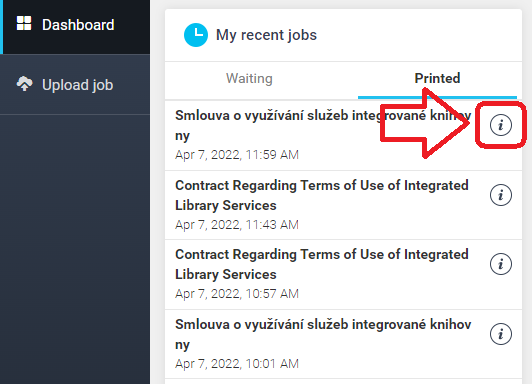This screenshot has width=532, height=384.
Task: Click timestamp Apr 7, 2022, 10:01 AM
Action: click(237, 364)
